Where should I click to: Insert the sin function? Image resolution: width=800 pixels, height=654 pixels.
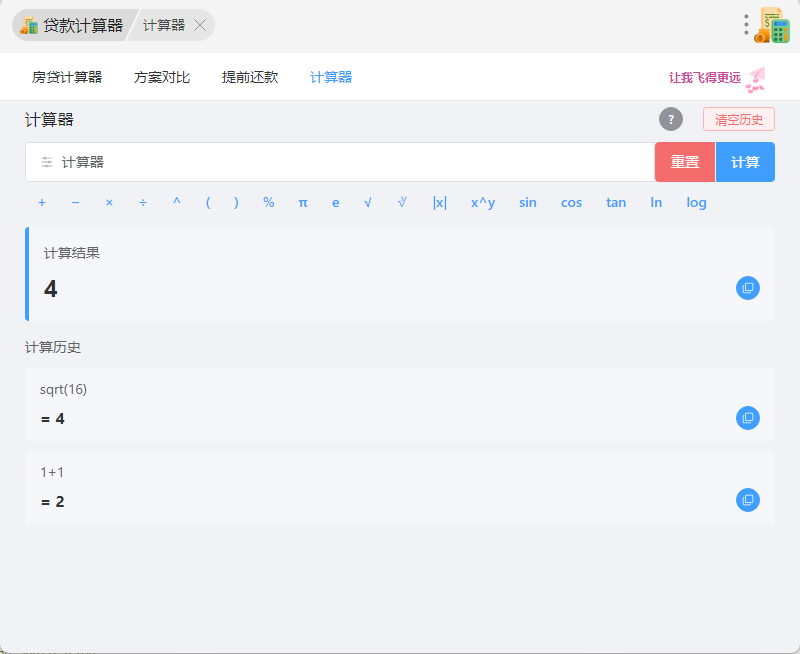point(528,203)
